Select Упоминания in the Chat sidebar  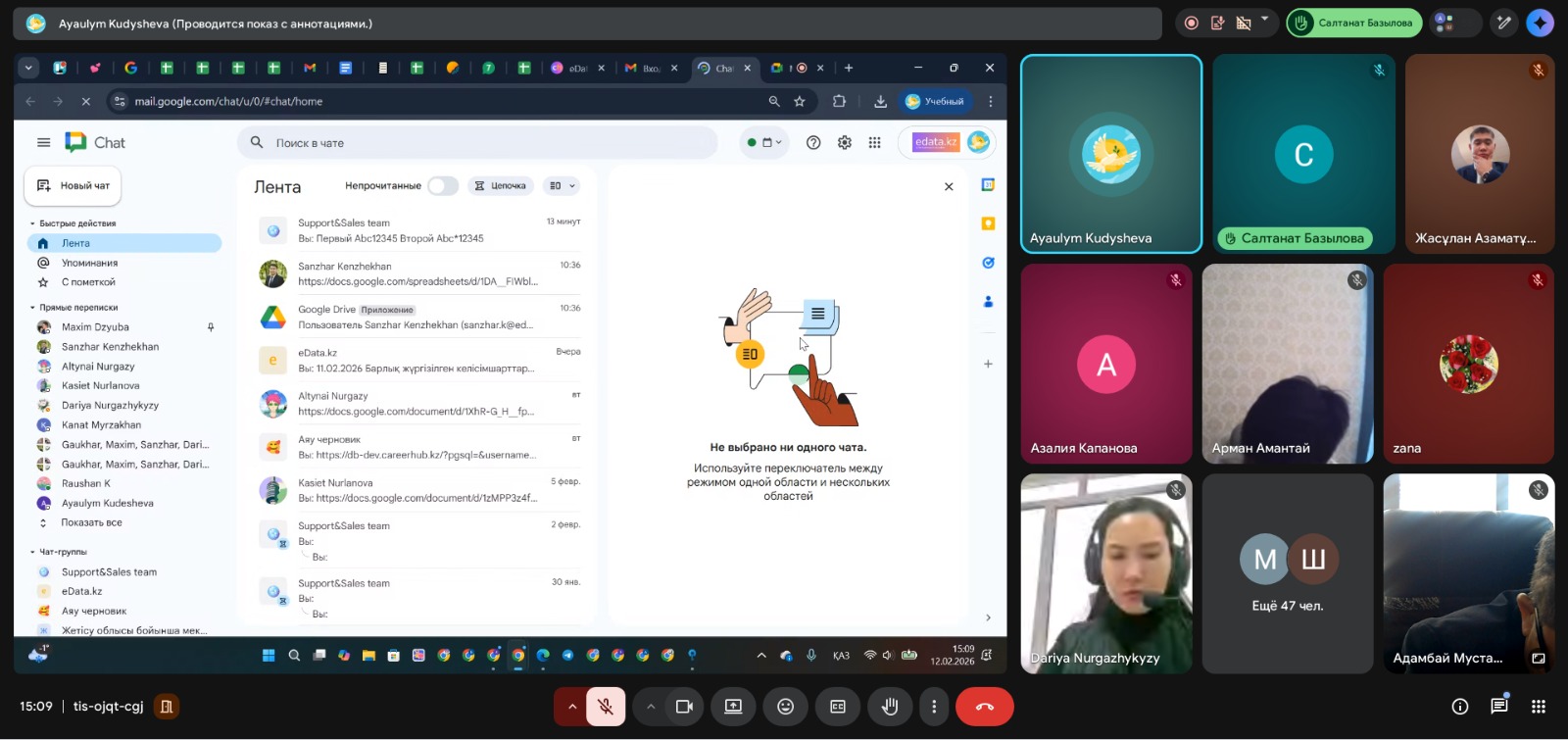89,263
